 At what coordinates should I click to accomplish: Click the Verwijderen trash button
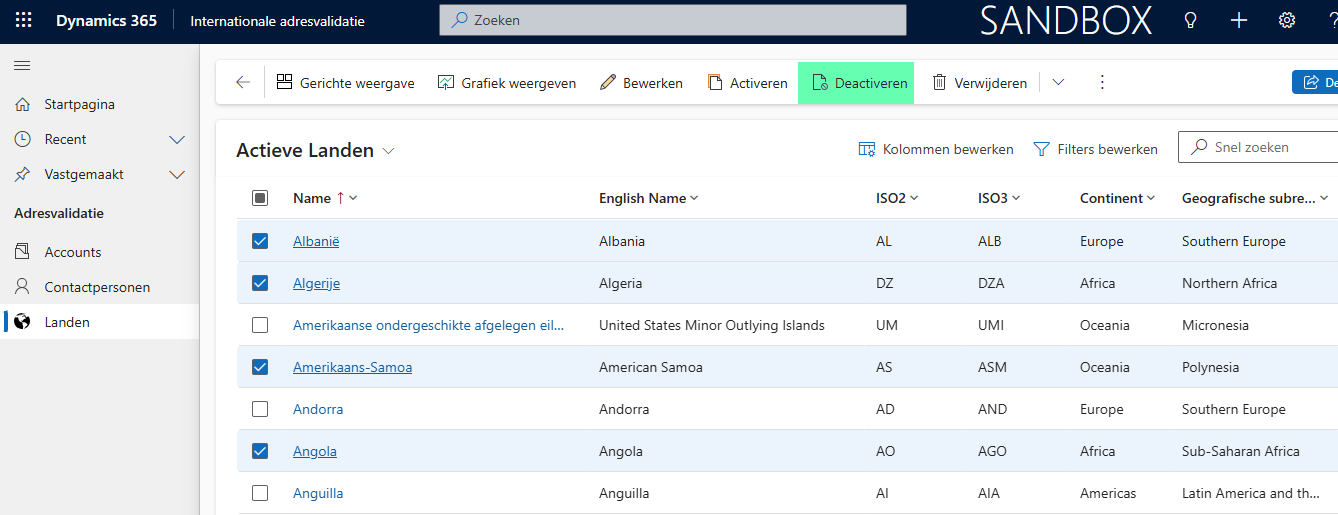click(979, 83)
